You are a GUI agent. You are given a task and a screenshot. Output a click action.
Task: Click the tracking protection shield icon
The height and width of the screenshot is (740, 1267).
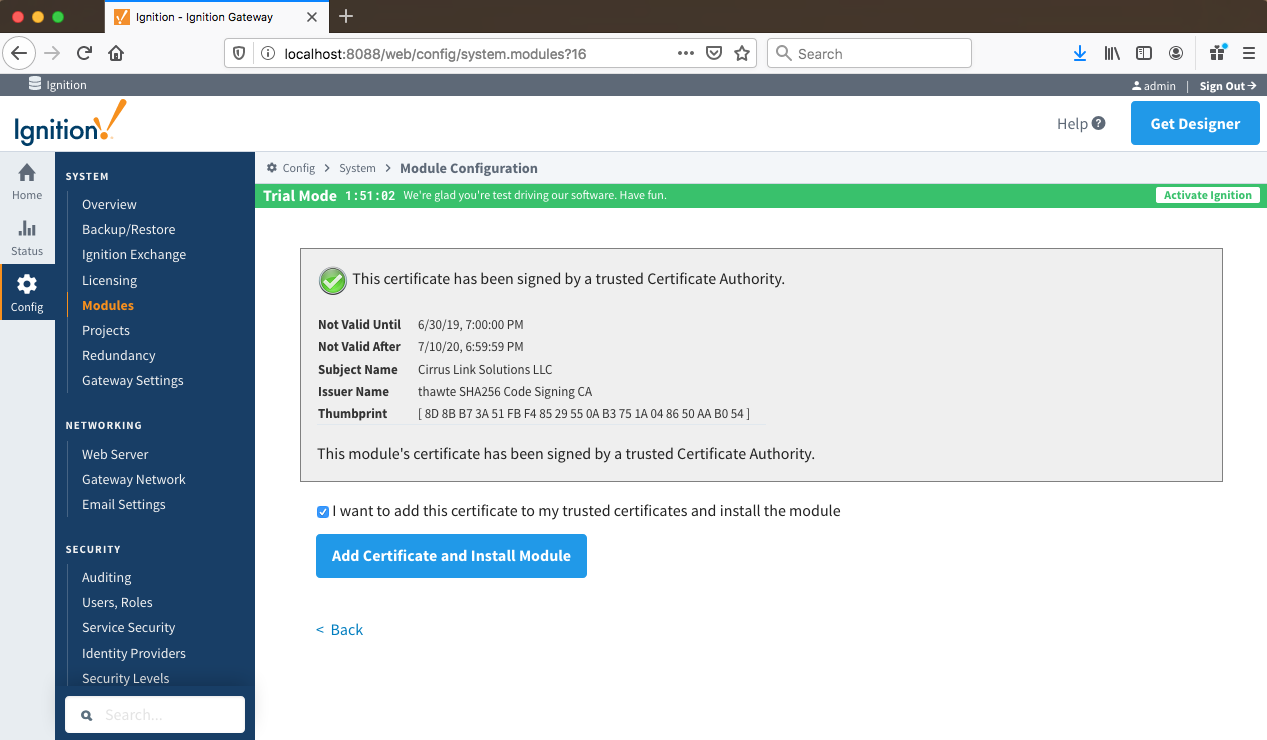point(238,54)
